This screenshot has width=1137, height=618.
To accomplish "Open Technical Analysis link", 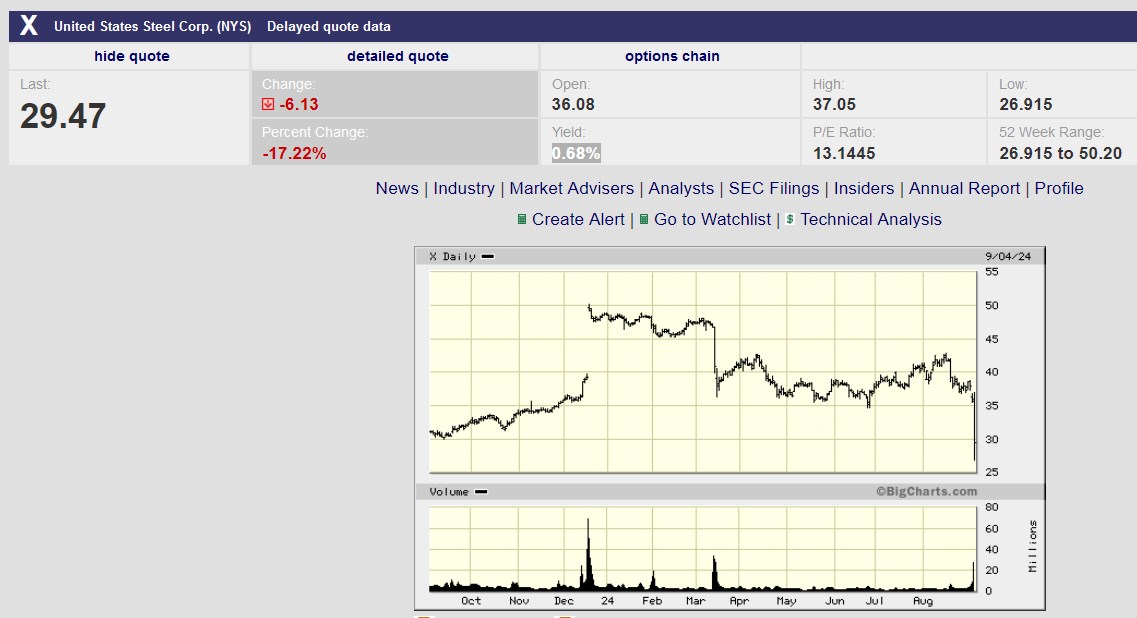I will tap(871, 220).
